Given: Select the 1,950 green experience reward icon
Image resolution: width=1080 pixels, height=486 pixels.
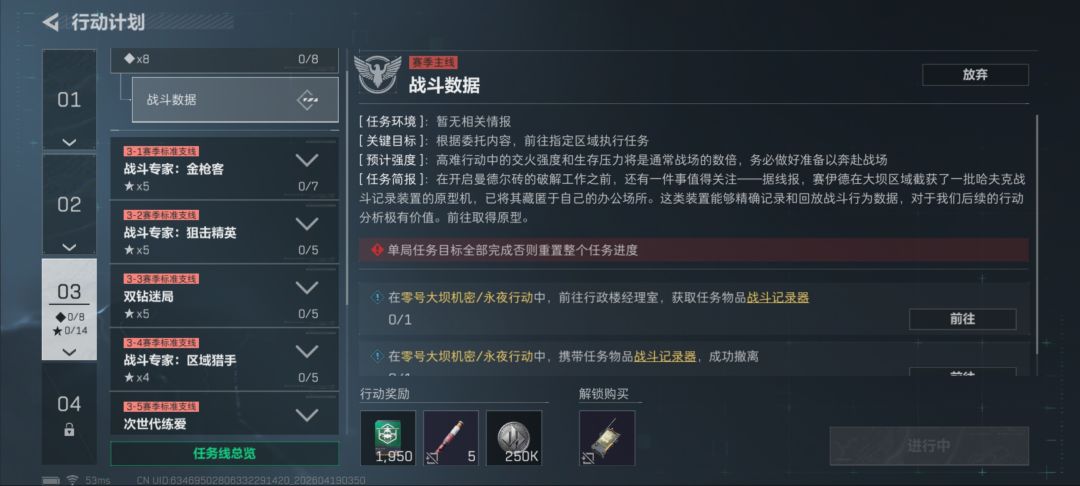Looking at the screenshot, I should [x=388, y=438].
